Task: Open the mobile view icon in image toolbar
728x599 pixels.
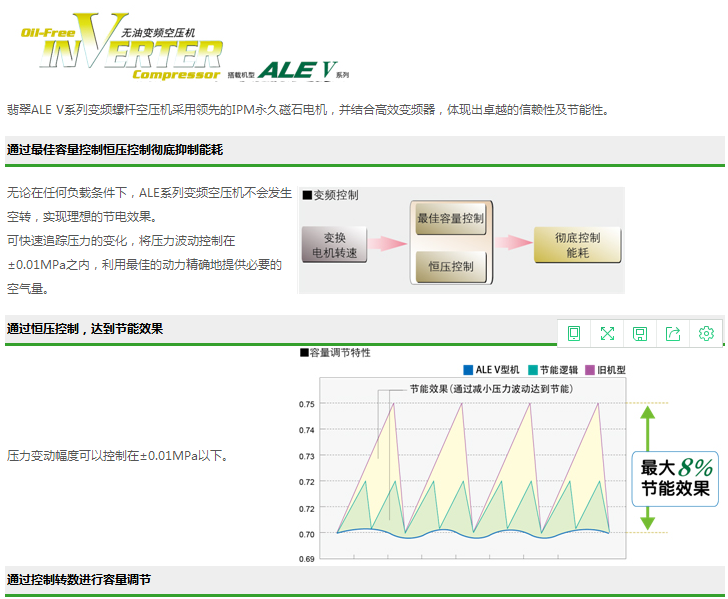Action: tap(574, 333)
